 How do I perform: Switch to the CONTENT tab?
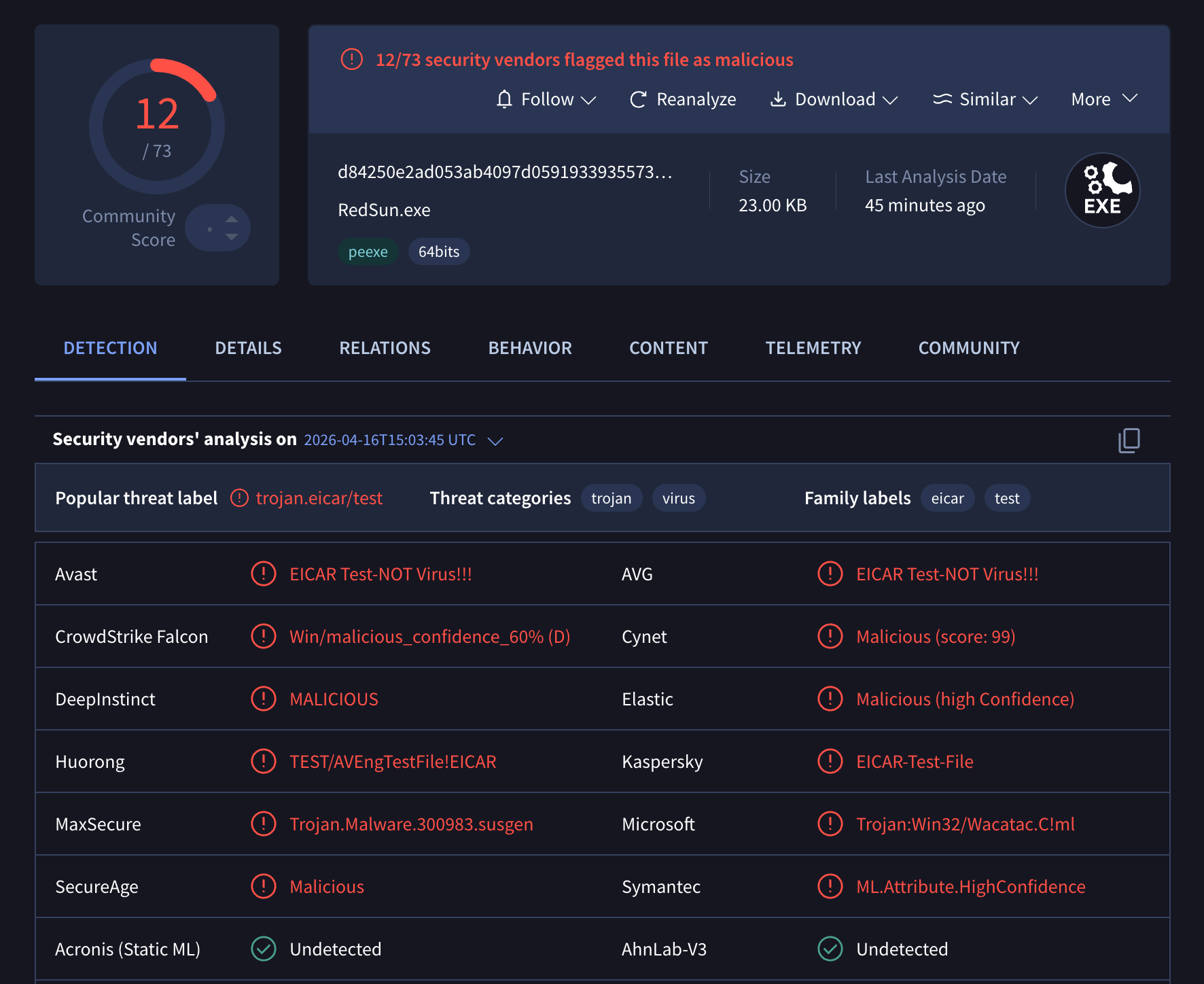[669, 348]
